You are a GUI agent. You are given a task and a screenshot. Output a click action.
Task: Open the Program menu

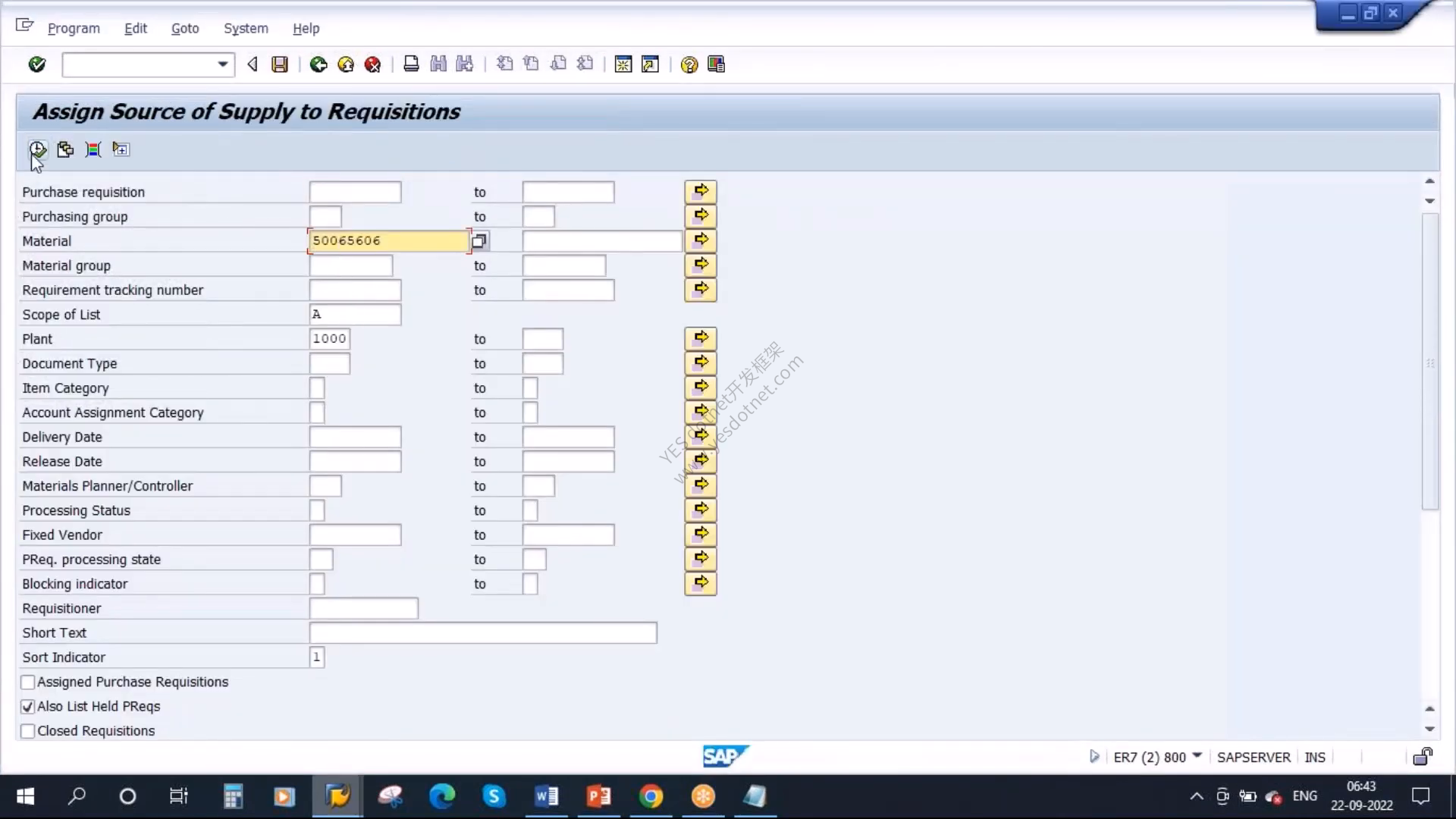(x=74, y=28)
